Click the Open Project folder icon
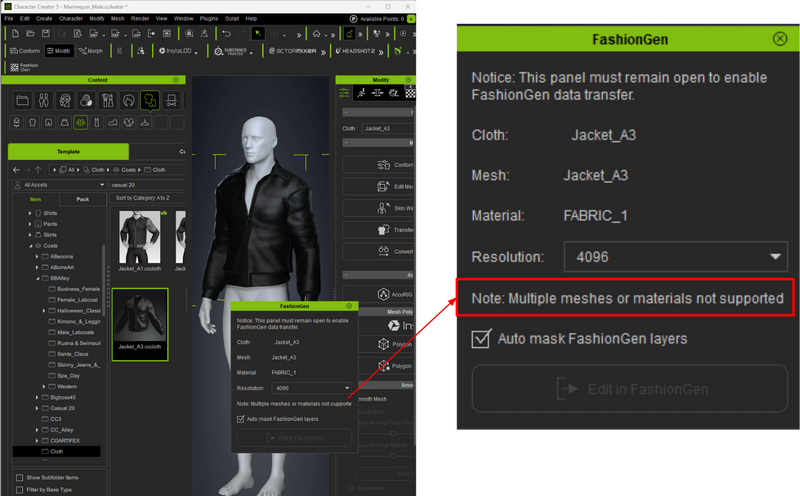Screen dimensions: 800x496 (31, 34)
